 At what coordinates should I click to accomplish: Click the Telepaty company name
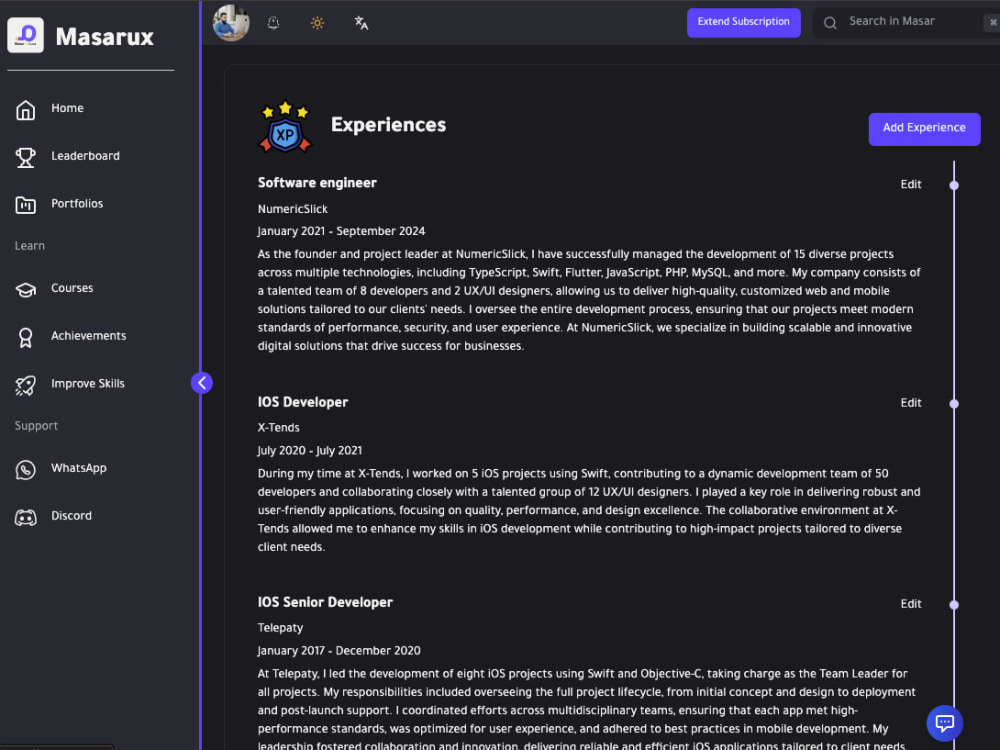point(281,628)
